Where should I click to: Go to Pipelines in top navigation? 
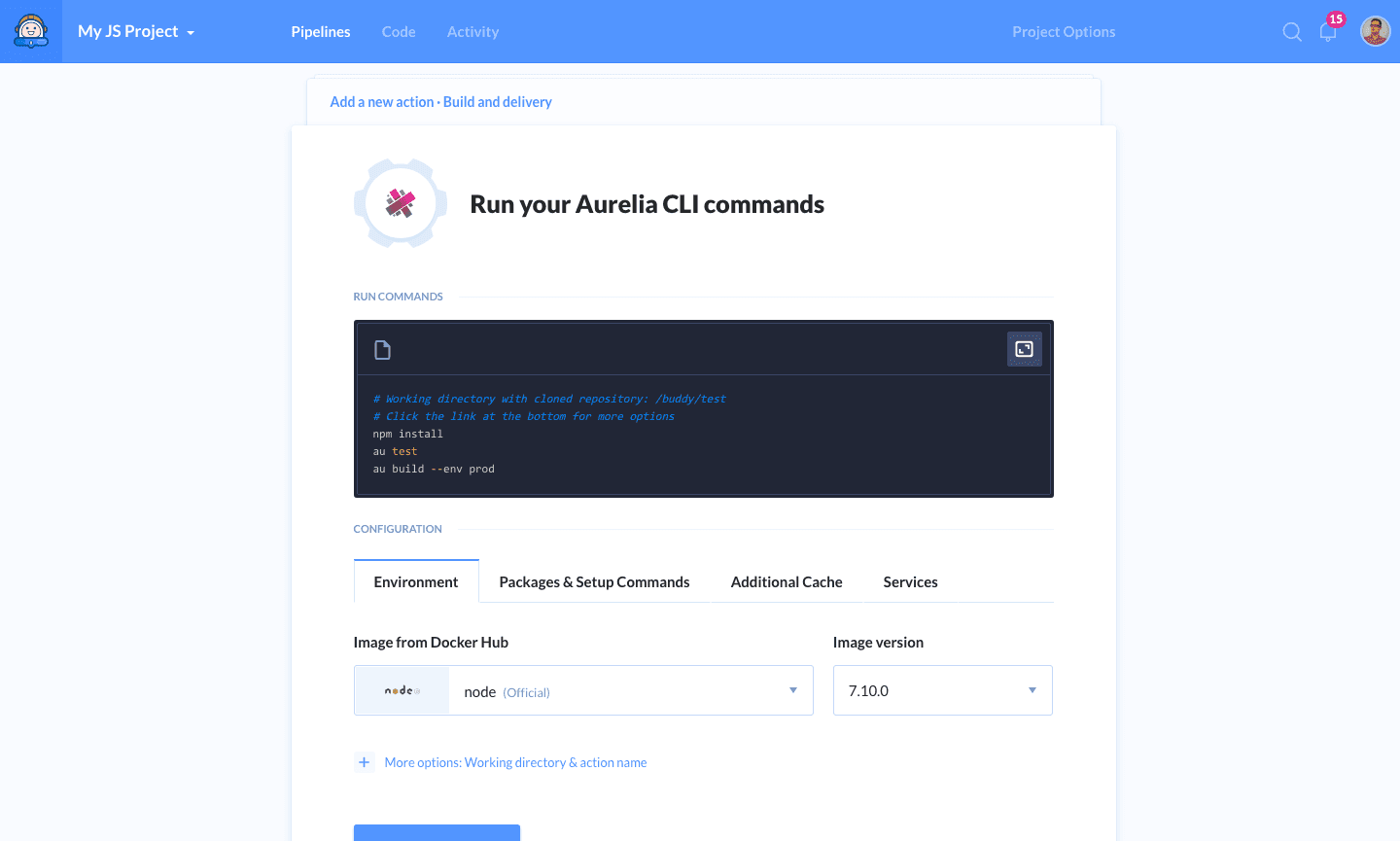[320, 32]
